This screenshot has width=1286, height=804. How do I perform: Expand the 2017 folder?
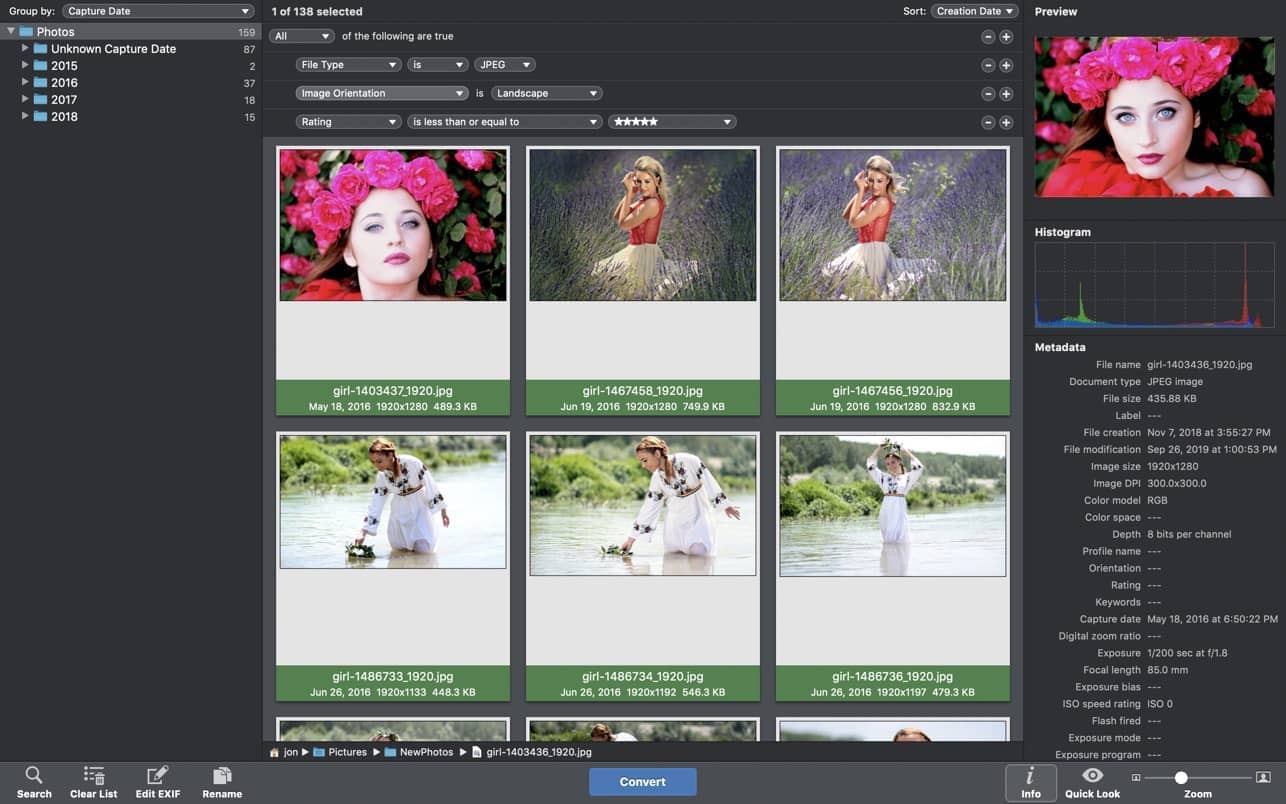25,99
